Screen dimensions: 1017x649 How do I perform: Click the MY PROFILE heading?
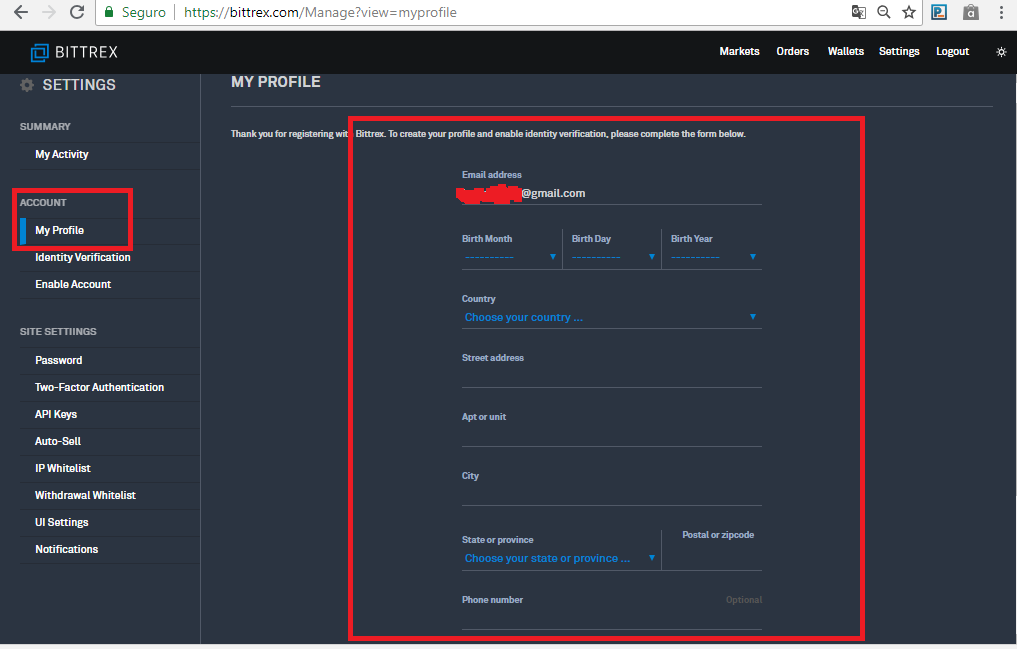[276, 82]
